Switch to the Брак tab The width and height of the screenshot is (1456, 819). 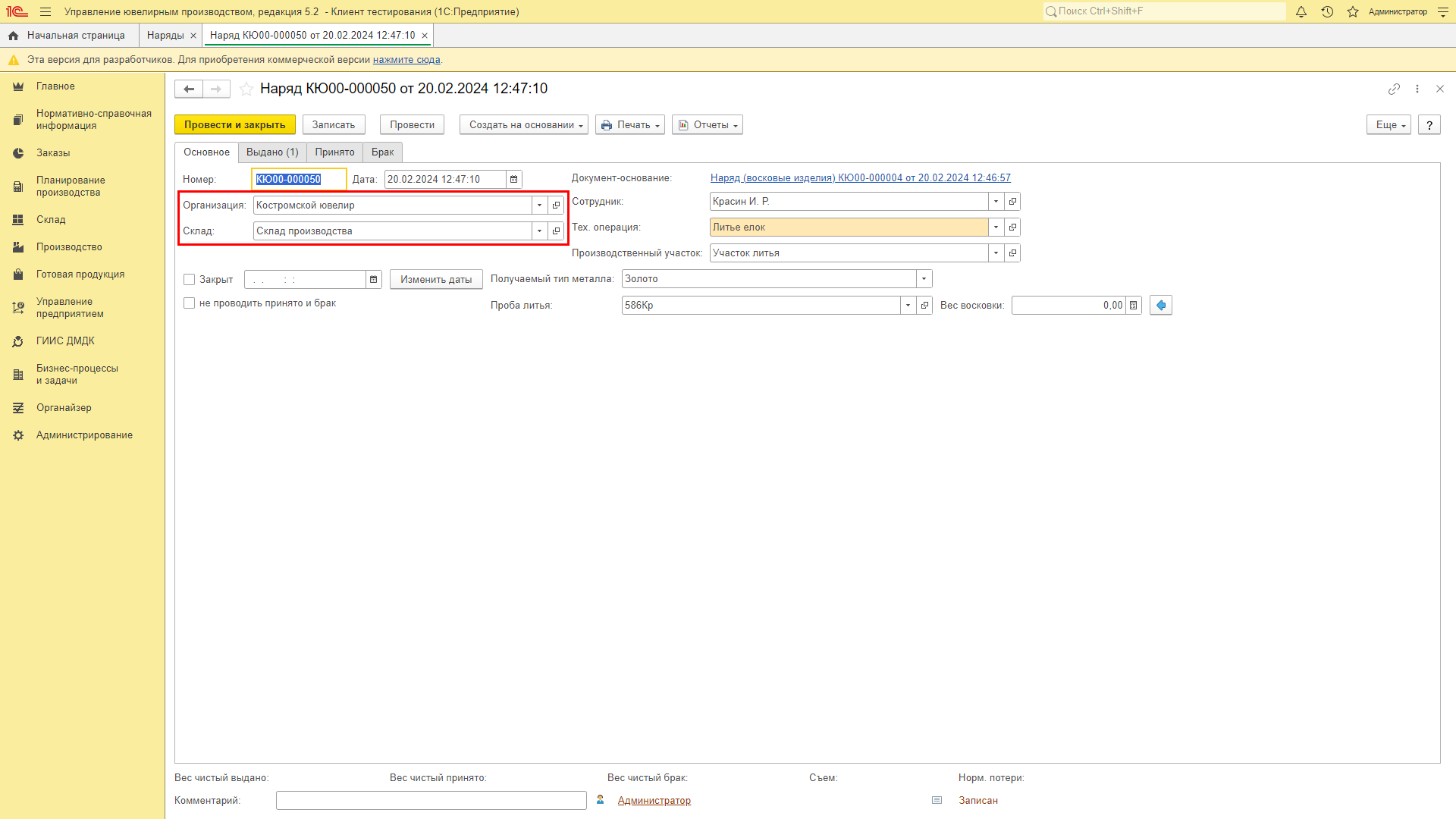pyautogui.click(x=383, y=152)
